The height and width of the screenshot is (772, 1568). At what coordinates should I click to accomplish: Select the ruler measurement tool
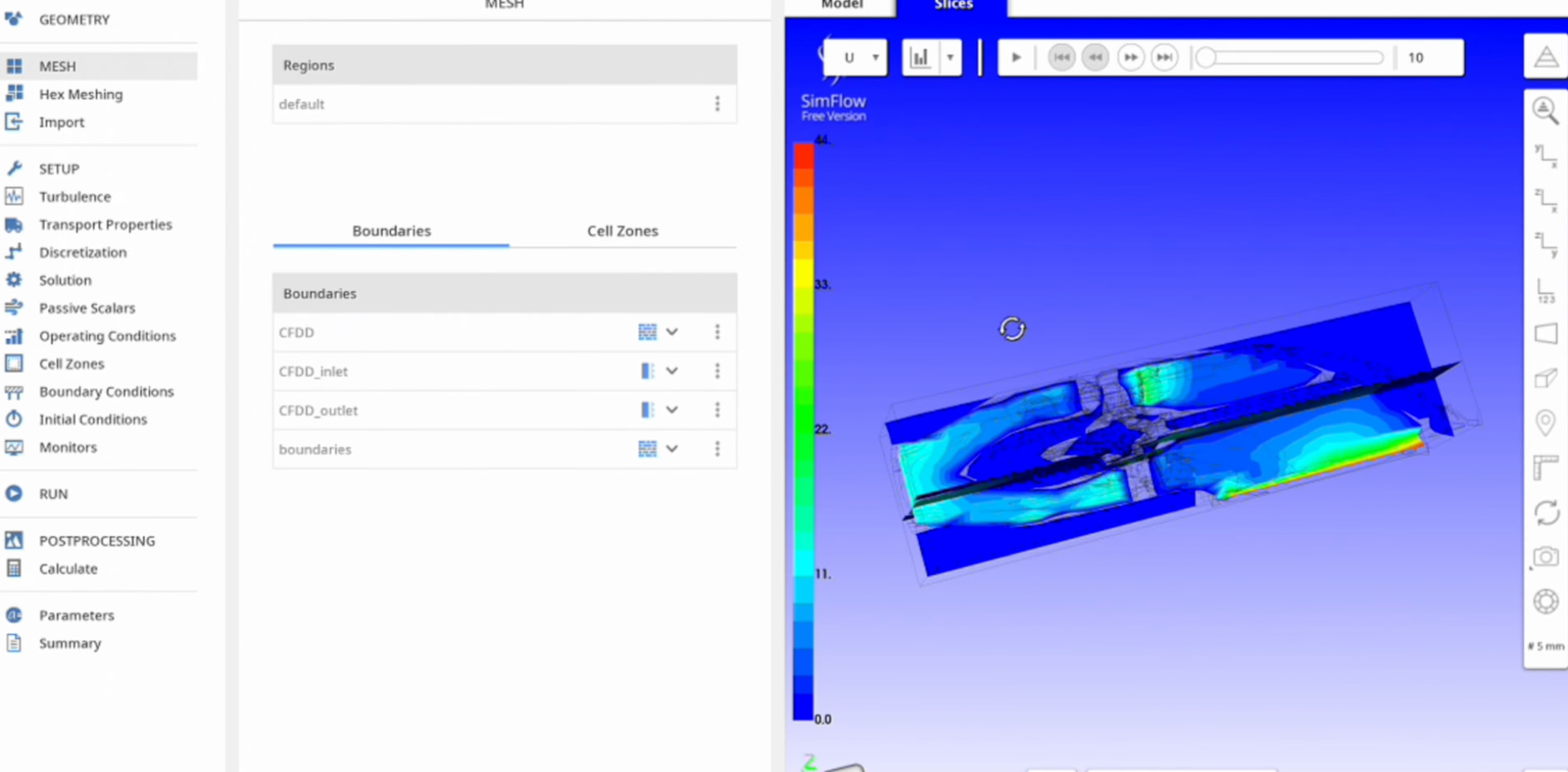[x=1545, y=467]
